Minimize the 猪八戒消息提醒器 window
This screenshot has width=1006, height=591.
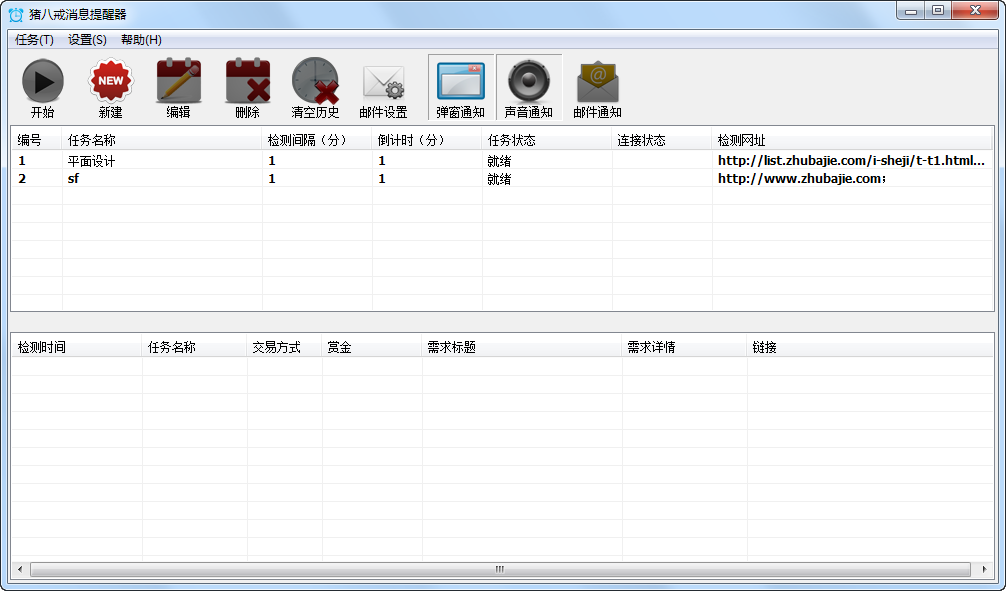tap(910, 11)
